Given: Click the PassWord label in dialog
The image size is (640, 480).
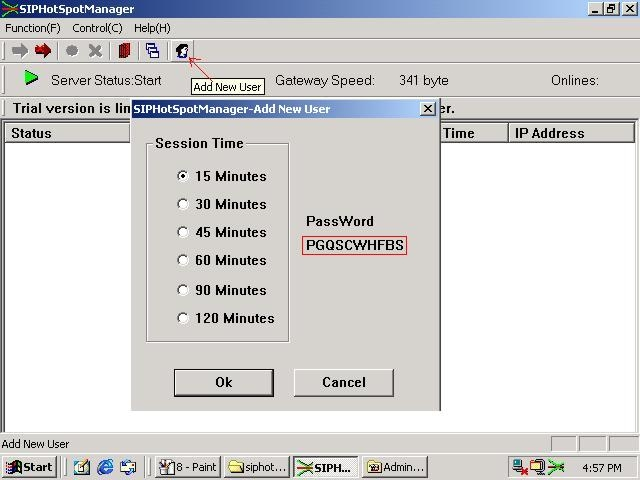Looking at the screenshot, I should 340,221.
